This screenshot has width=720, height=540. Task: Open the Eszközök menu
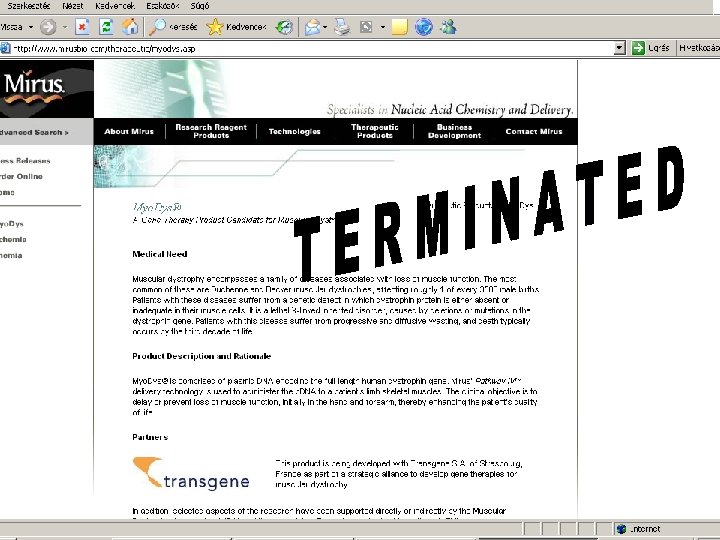coord(163,6)
